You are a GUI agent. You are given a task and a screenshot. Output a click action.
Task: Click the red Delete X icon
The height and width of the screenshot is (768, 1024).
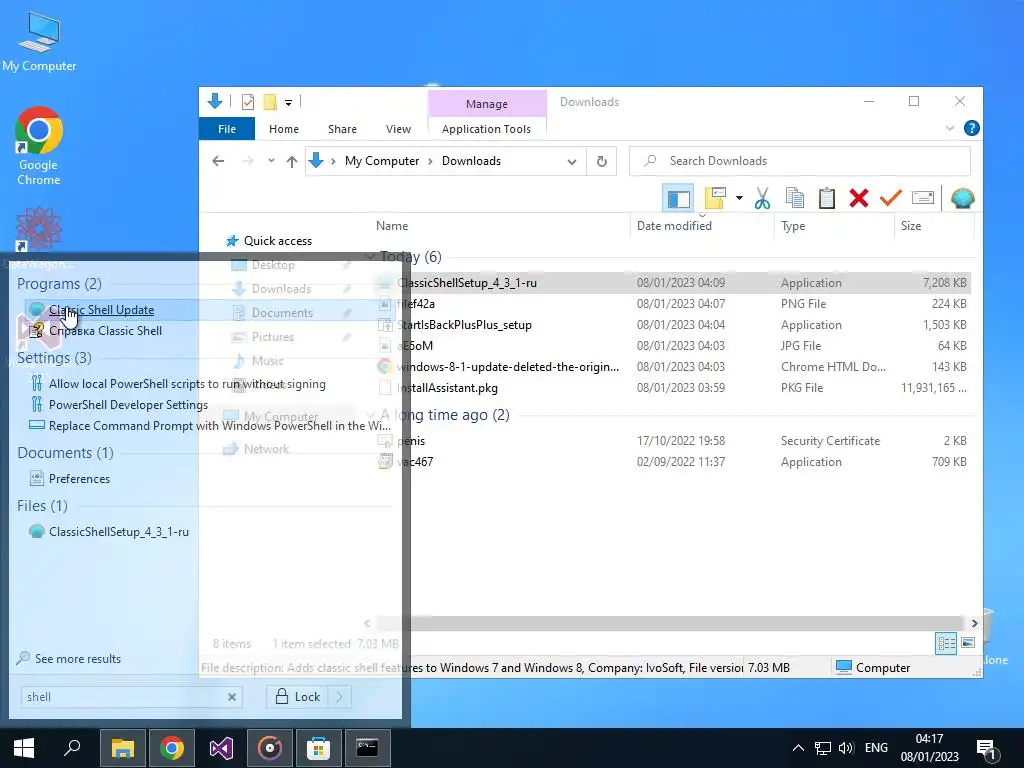coord(859,199)
